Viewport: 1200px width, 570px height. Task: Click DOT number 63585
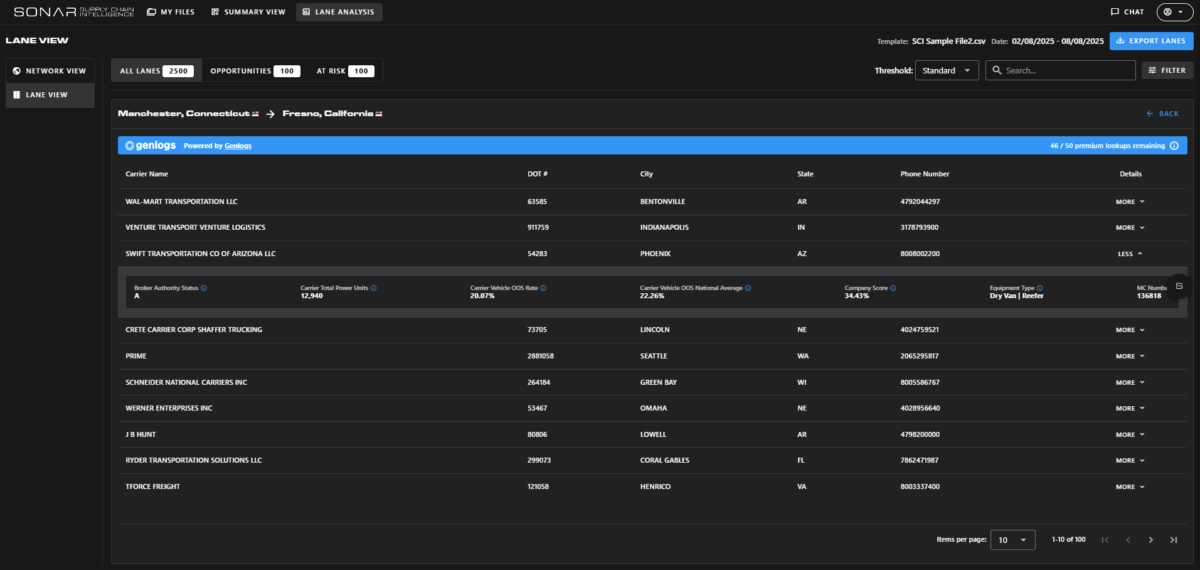coord(537,201)
